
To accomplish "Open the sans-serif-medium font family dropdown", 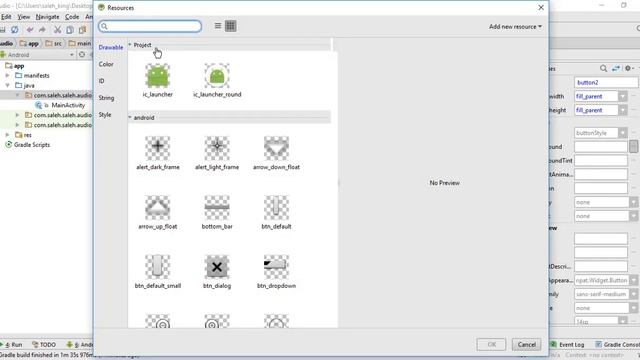I will click(x=633, y=294).
